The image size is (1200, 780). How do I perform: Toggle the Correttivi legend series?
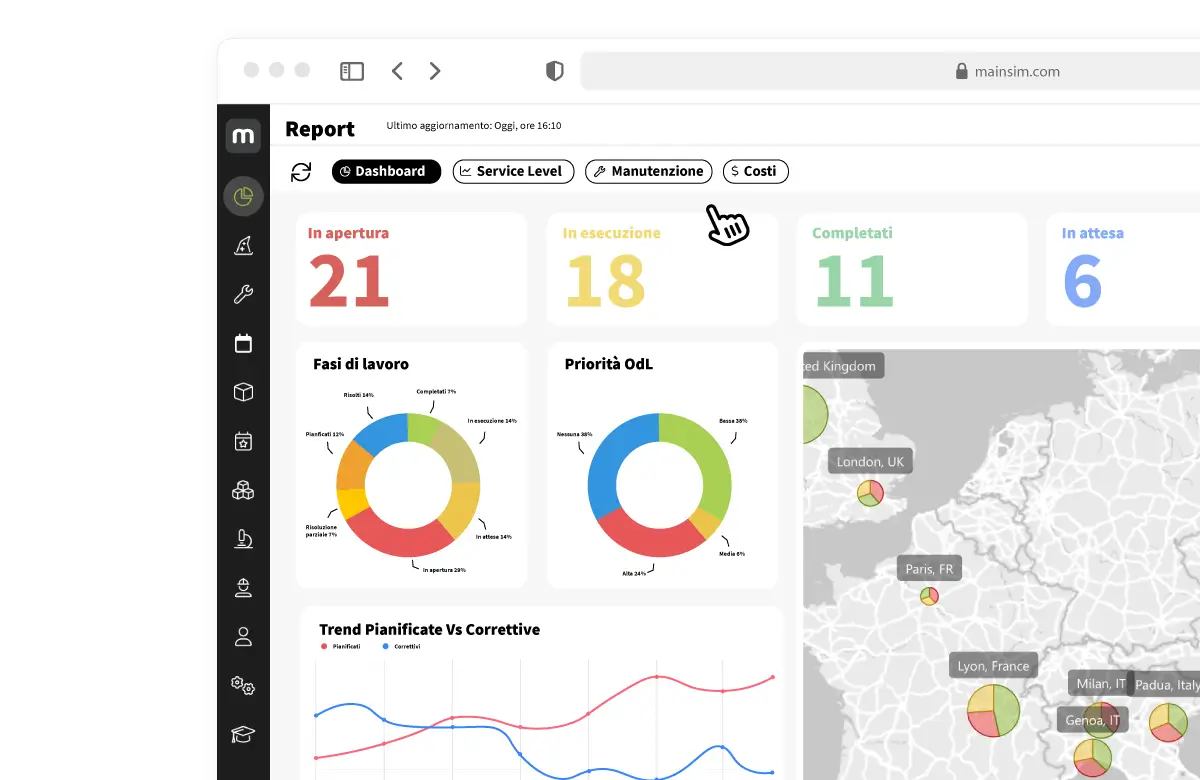(401, 647)
